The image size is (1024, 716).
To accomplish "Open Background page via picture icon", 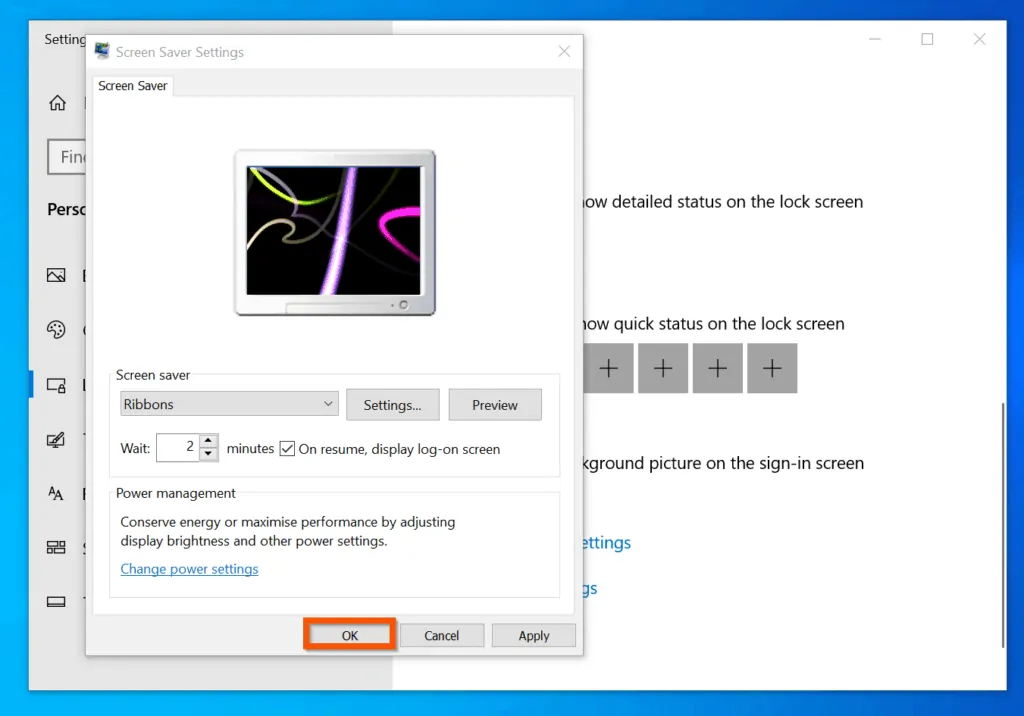I will pos(56,275).
